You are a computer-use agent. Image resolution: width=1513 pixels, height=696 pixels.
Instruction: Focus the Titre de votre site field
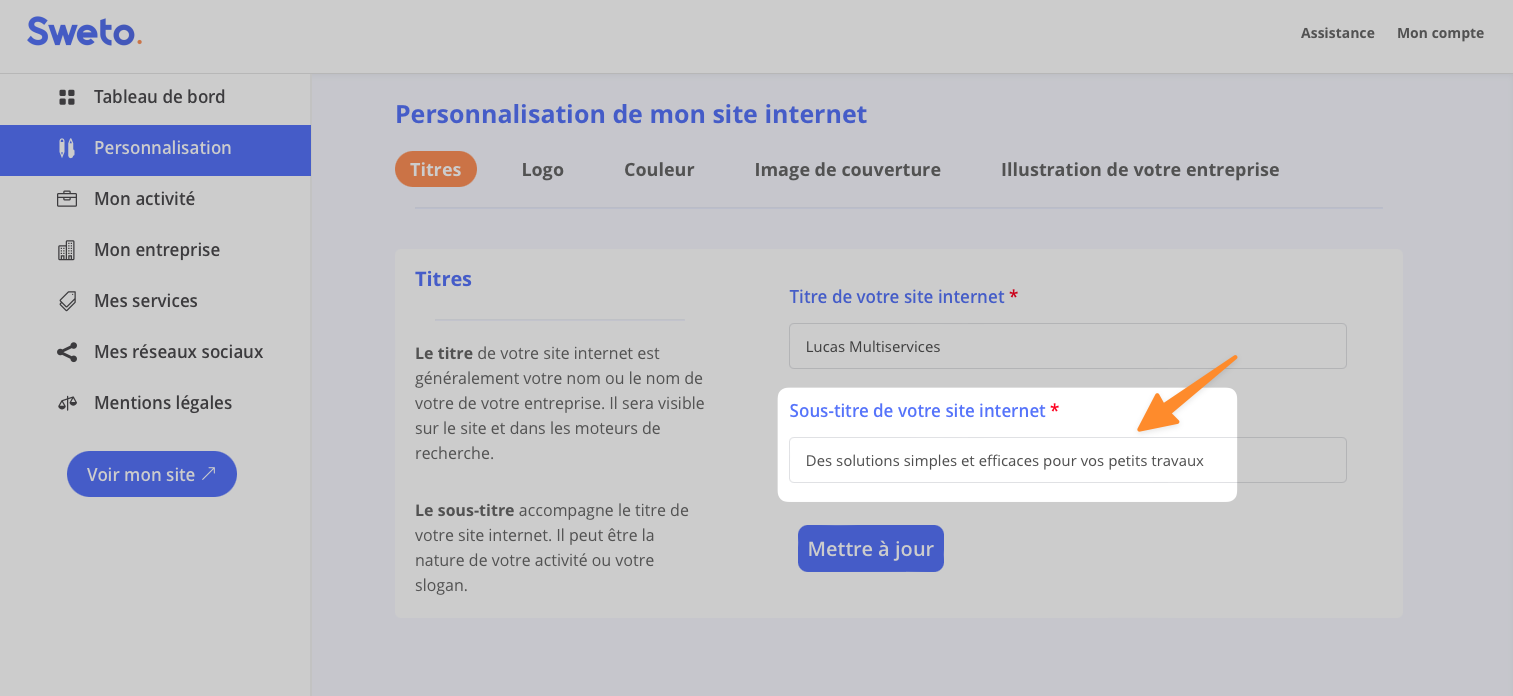click(1067, 346)
